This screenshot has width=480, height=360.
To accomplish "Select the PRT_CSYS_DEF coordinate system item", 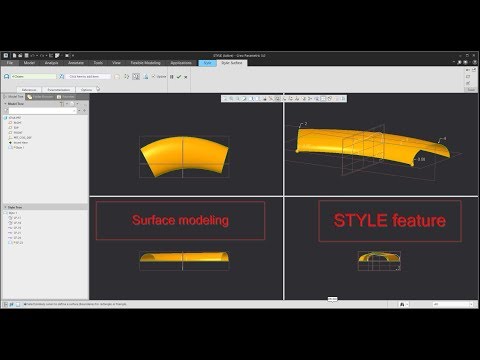I will tap(20, 137).
